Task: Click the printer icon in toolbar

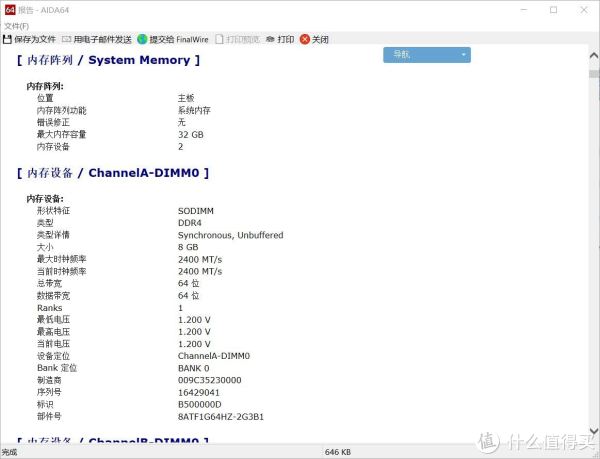Action: [270, 40]
